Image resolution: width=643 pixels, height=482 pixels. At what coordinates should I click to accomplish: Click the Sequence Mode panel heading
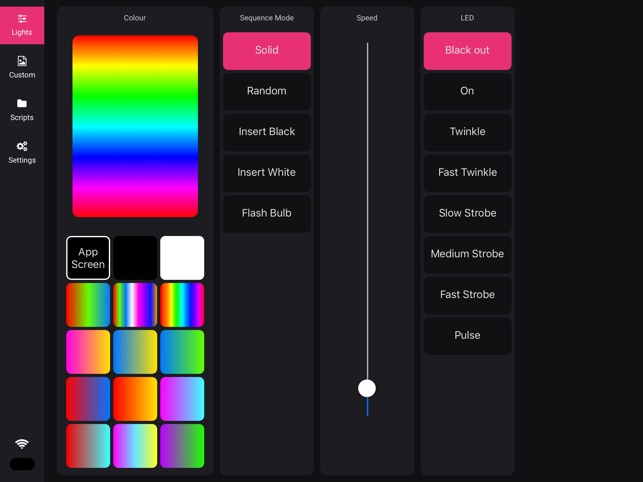click(x=267, y=18)
